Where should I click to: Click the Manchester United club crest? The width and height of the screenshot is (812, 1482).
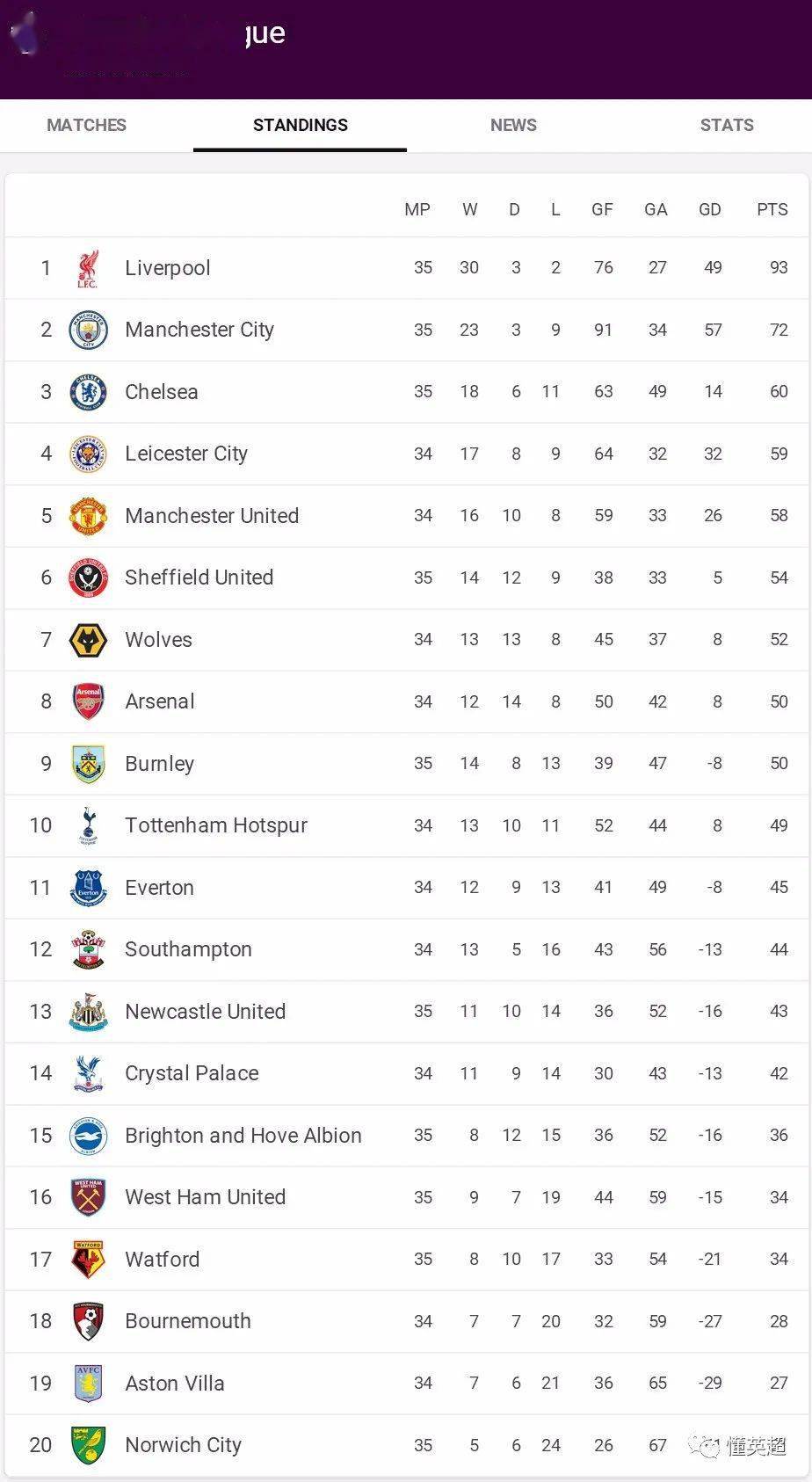point(88,516)
